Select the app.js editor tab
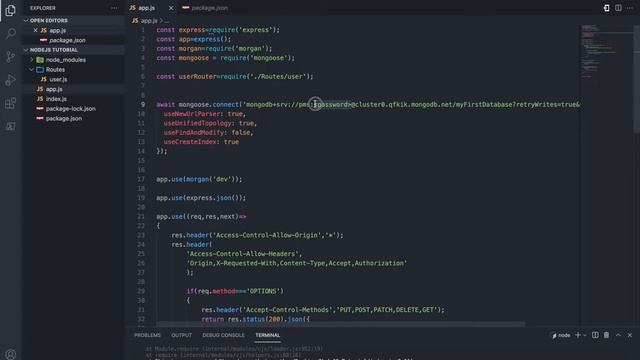Screen dimensions: 640x360 (x=146, y=8)
